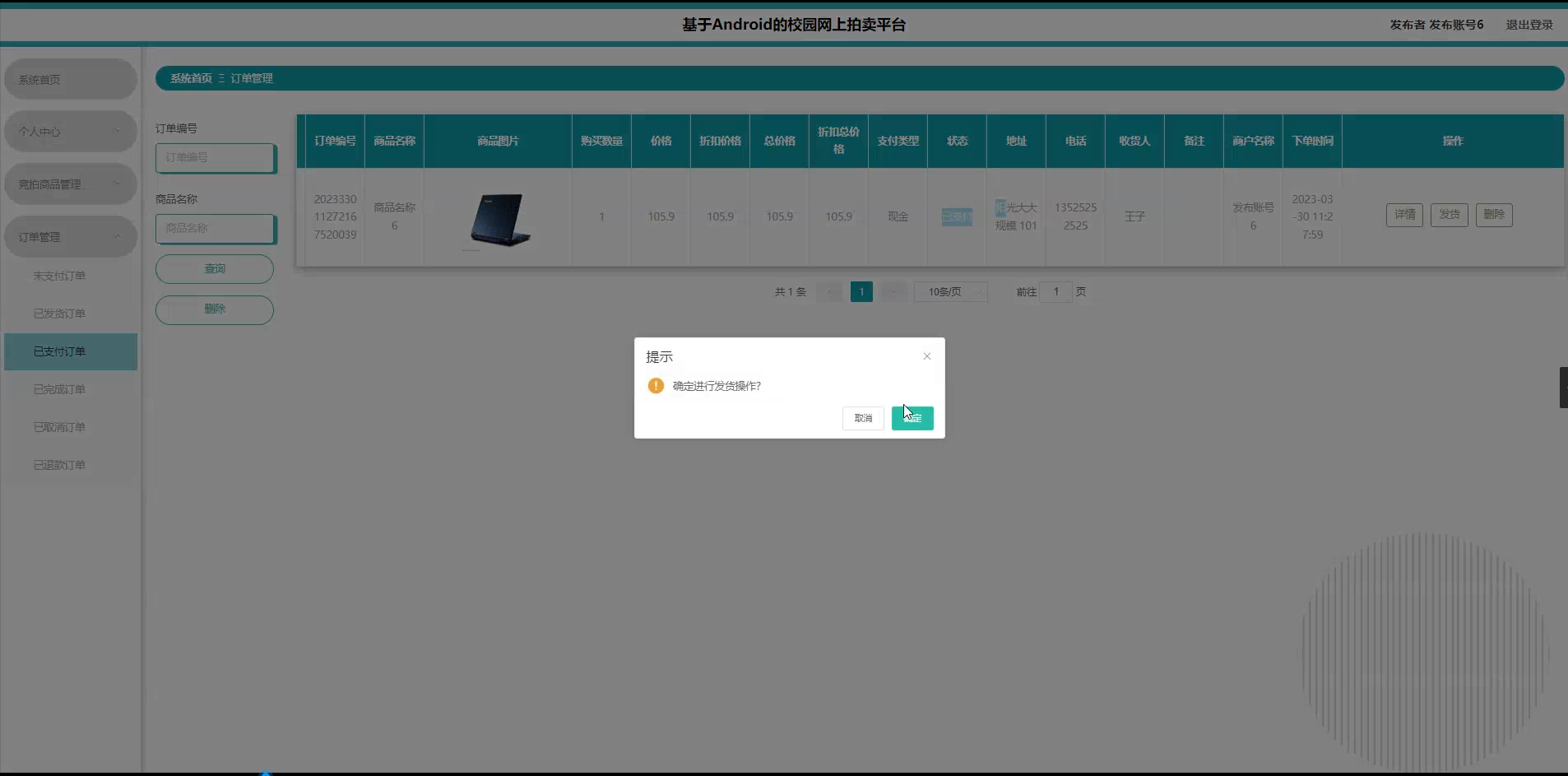Open 系统首页 from the breadcrumb

click(190, 77)
